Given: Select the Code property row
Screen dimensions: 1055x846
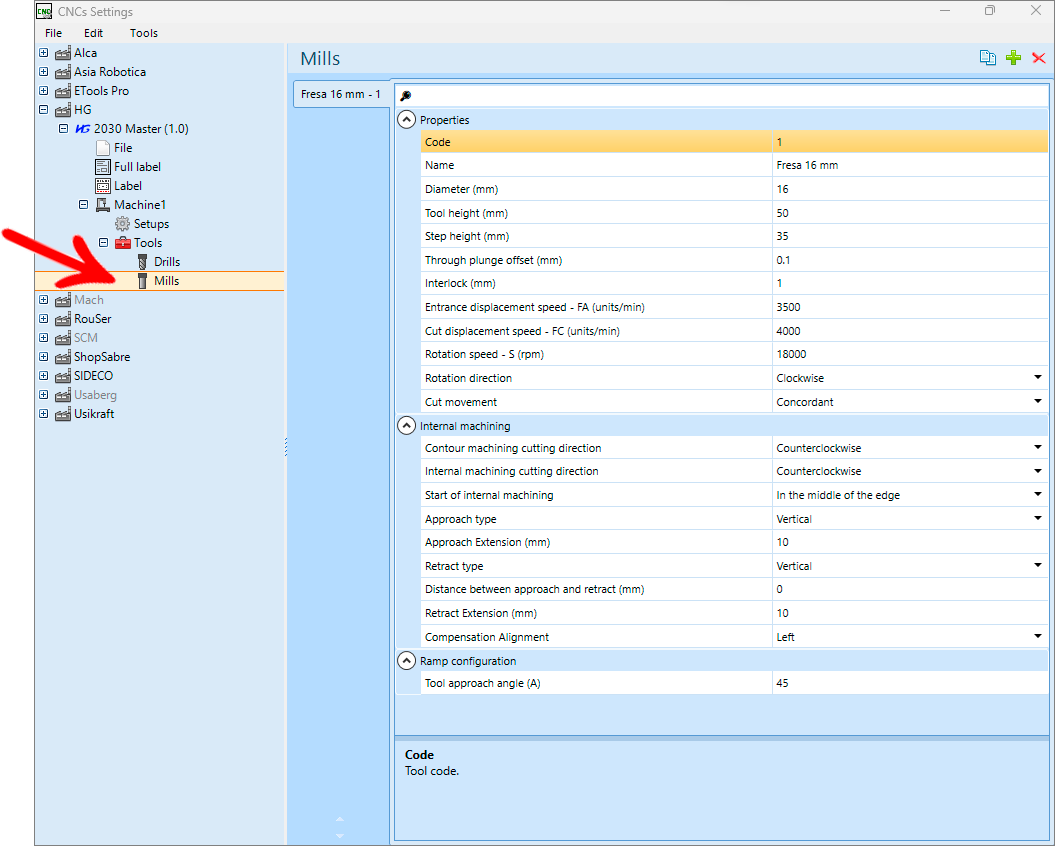Looking at the screenshot, I should 734,142.
